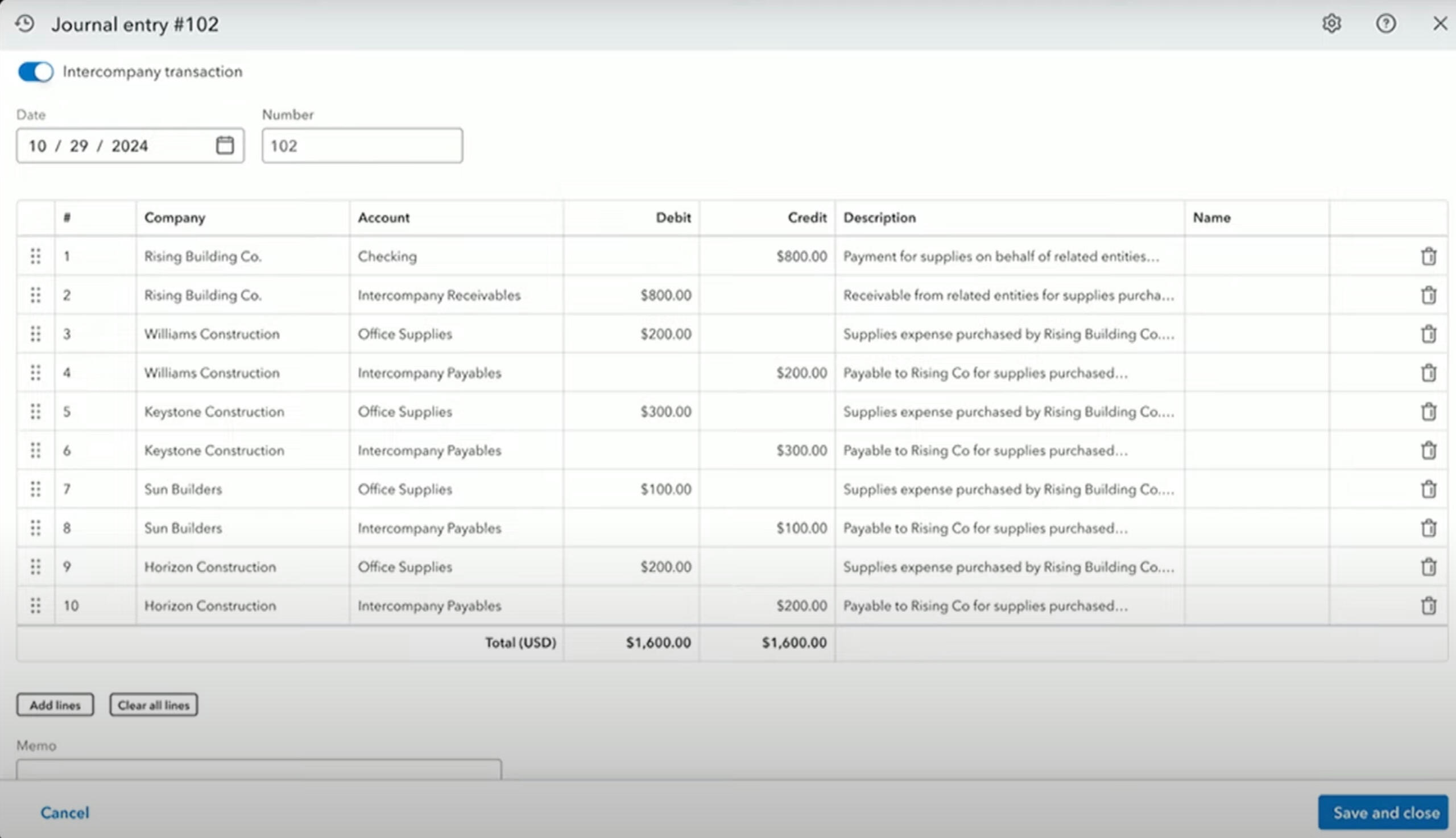The width and height of the screenshot is (1456, 838).
Task: Click the Cancel link
Action: (x=65, y=812)
